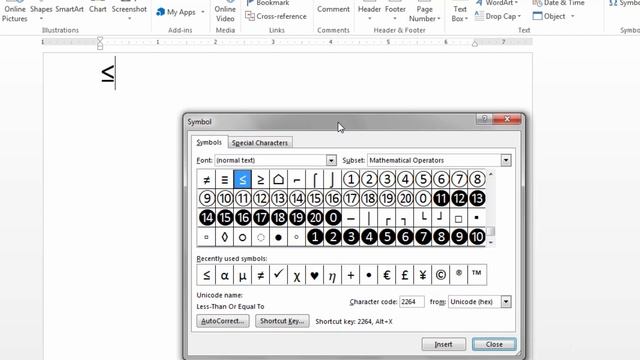Select the circled digit 8 symbol
The width and height of the screenshot is (640, 360).
pyautogui.click(x=477, y=179)
